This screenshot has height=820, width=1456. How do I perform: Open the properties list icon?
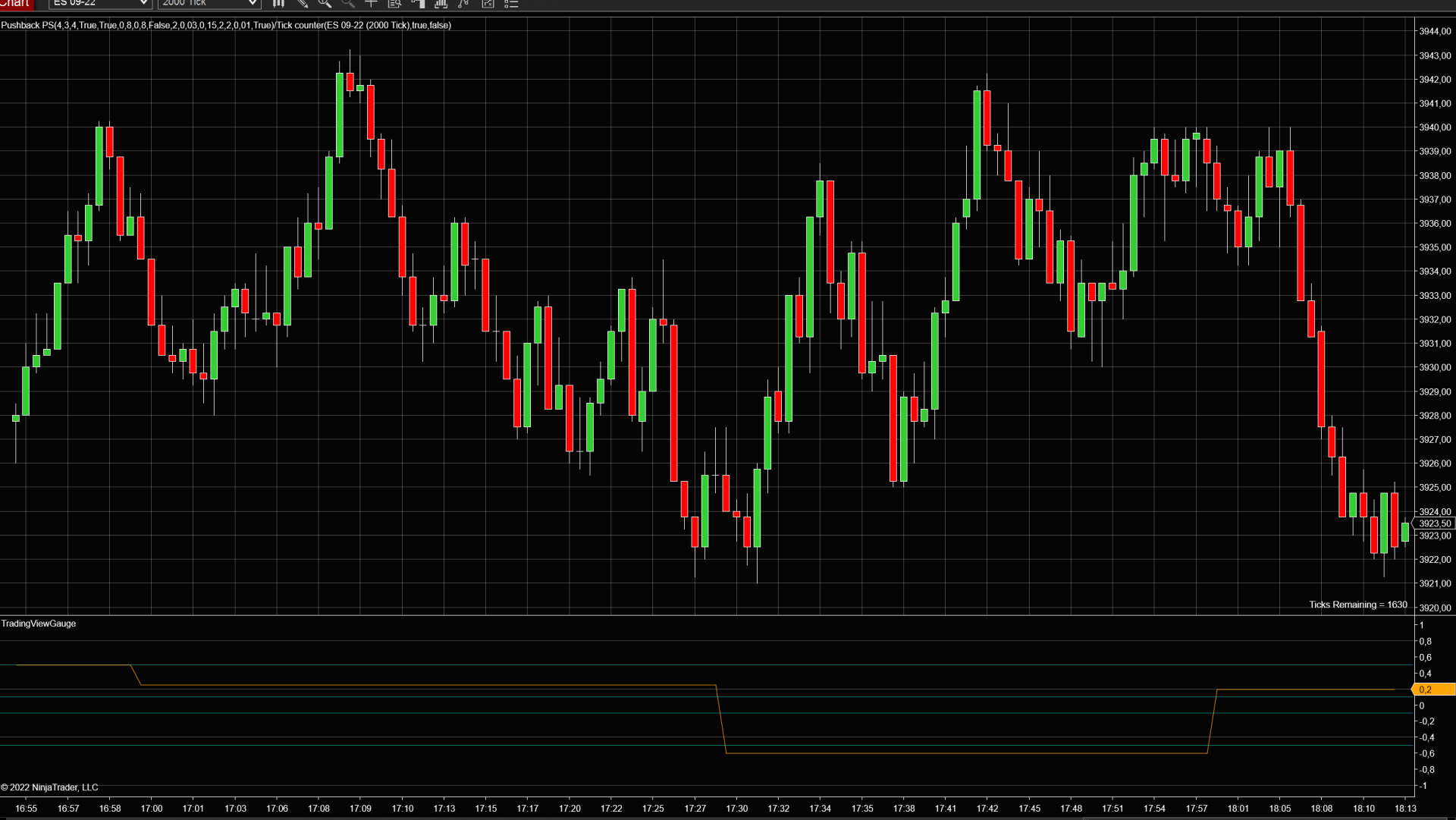[x=511, y=4]
